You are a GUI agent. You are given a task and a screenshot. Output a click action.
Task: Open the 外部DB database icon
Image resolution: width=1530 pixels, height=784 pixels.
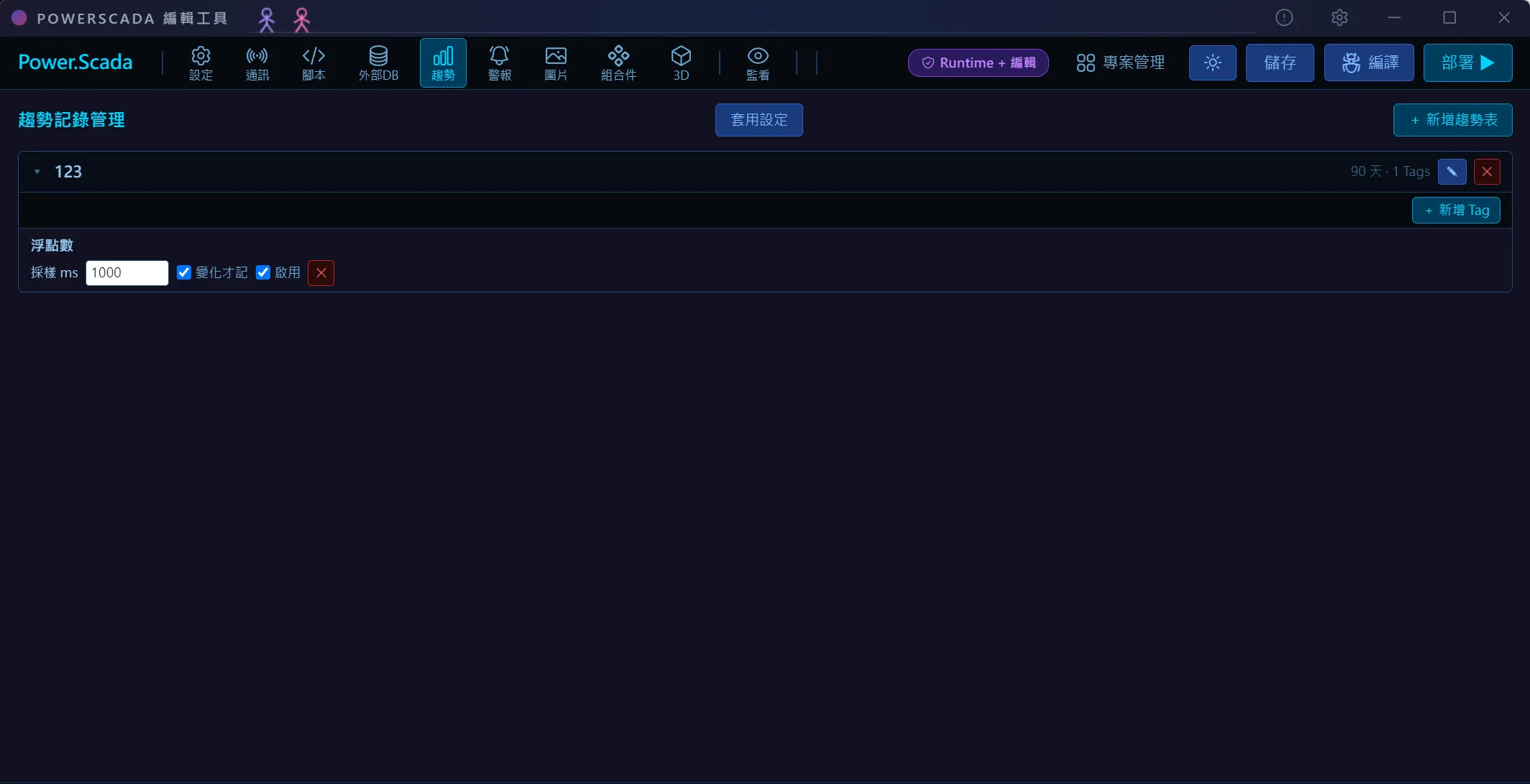[378, 63]
